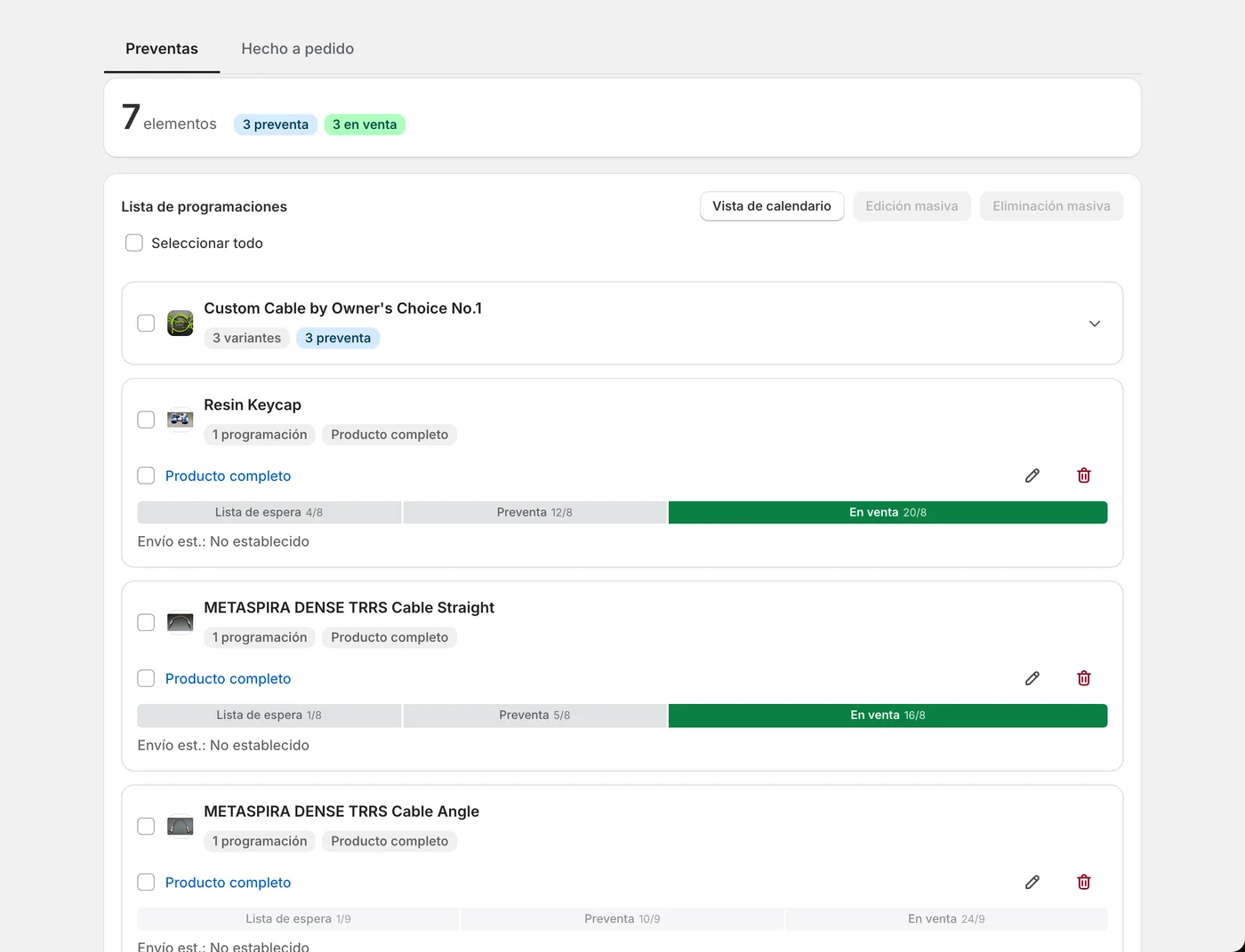Open the Preventas tab

(162, 49)
